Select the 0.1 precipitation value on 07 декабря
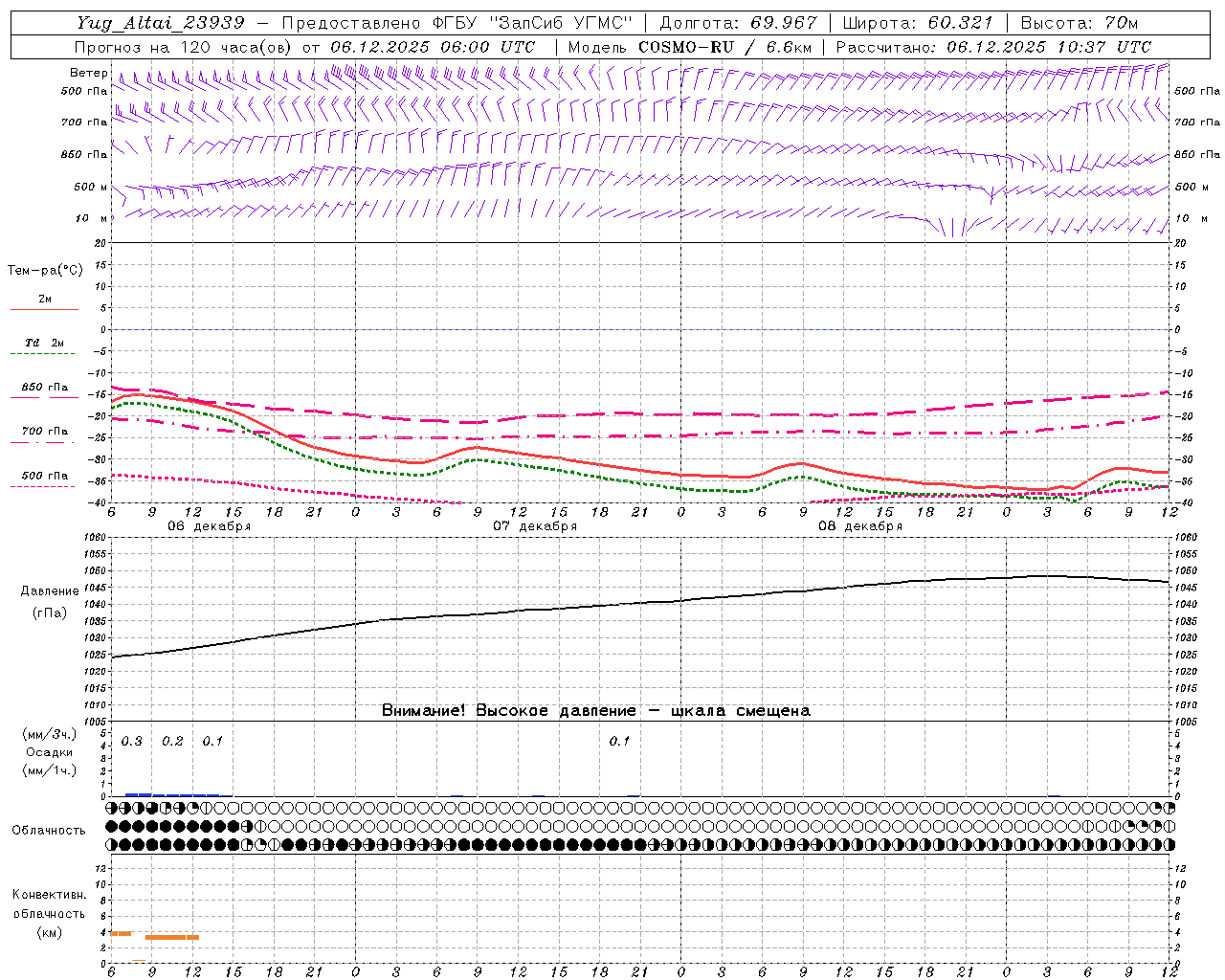1225x980 pixels. (620, 742)
